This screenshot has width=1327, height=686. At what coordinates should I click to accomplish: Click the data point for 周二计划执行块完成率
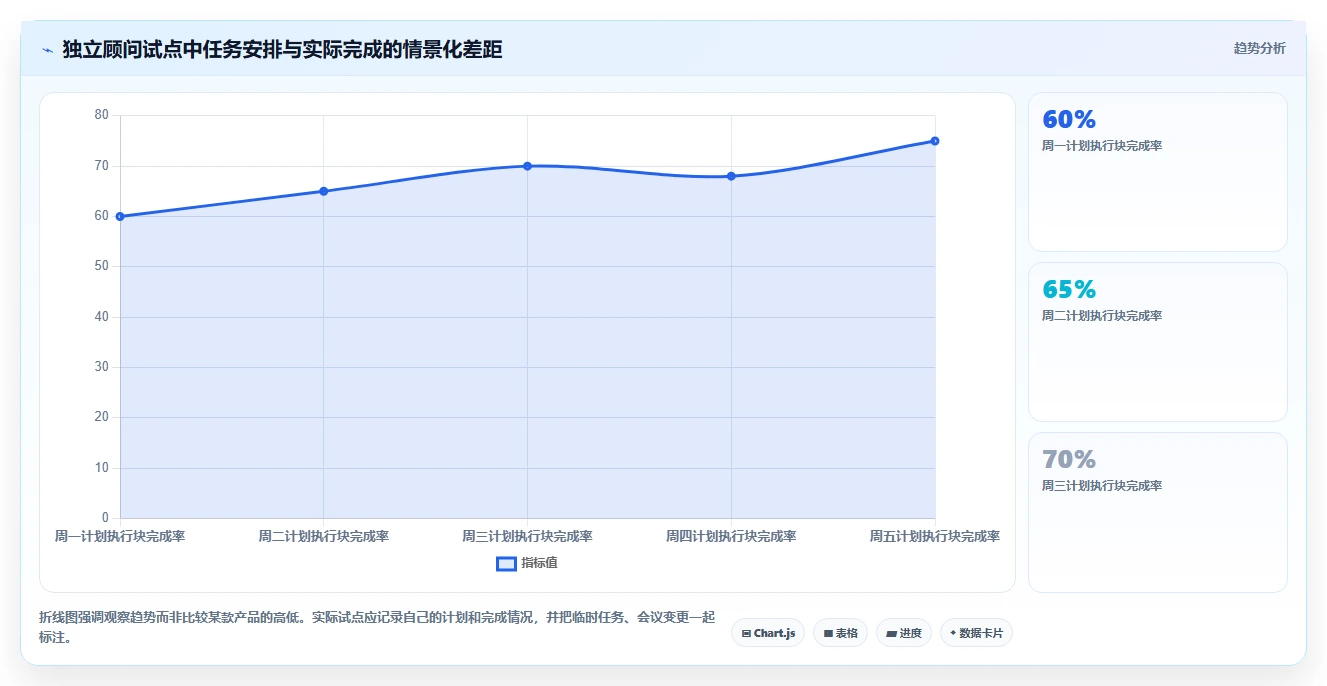click(x=323, y=191)
